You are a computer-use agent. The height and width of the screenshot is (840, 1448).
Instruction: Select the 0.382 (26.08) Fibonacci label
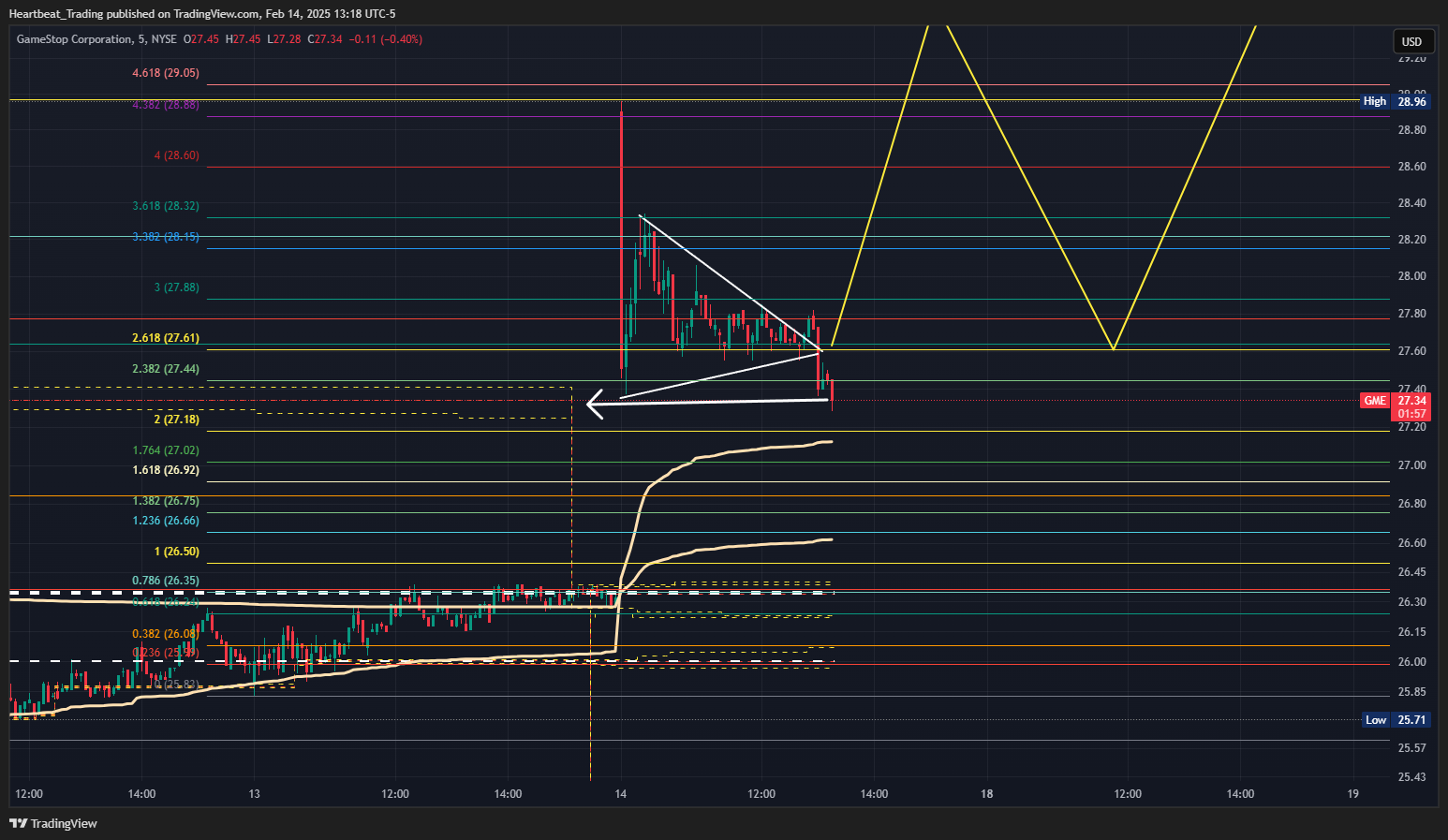click(x=166, y=634)
